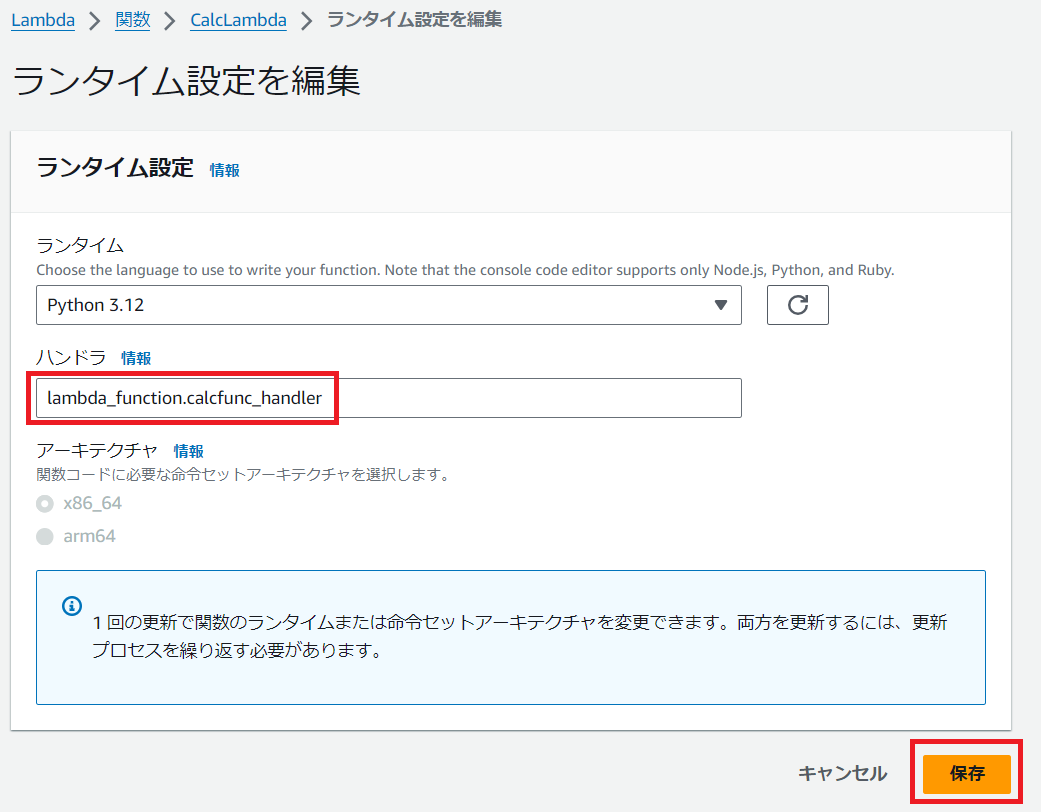Click the キャンセル button
1041x812 pixels.
point(842,773)
